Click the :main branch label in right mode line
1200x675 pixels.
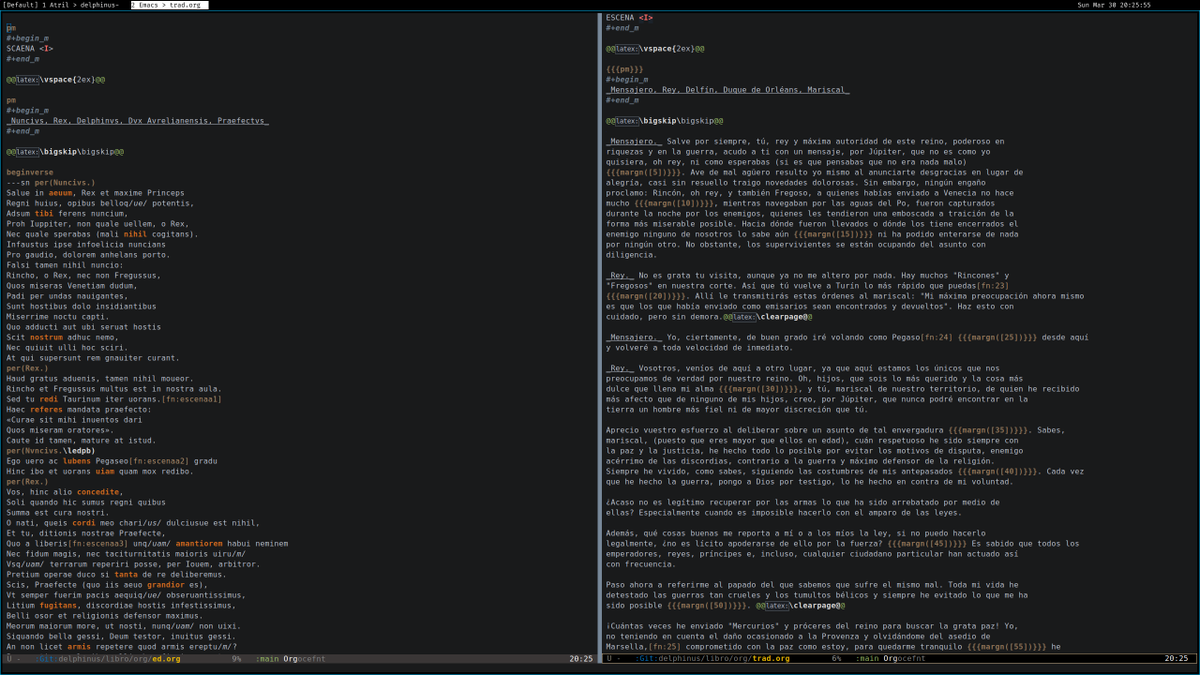coord(867,659)
